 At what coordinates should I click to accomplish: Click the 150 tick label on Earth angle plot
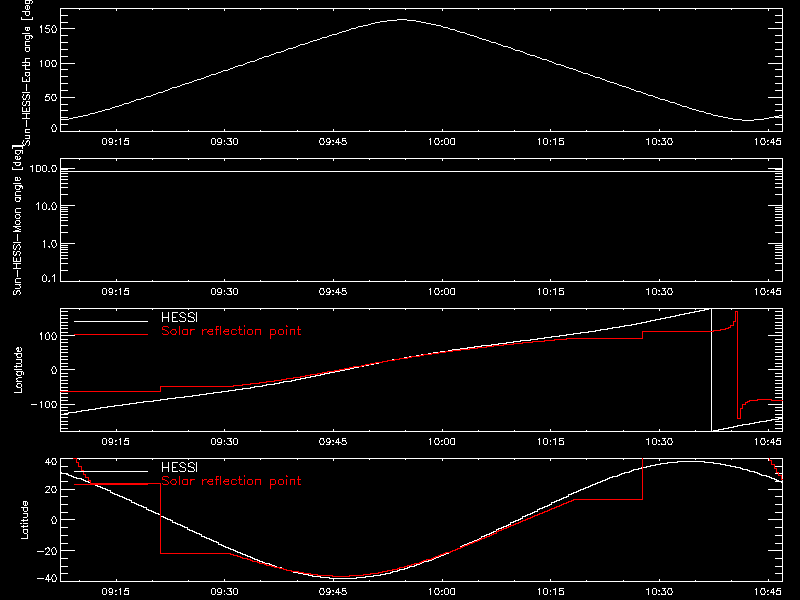click(48, 29)
